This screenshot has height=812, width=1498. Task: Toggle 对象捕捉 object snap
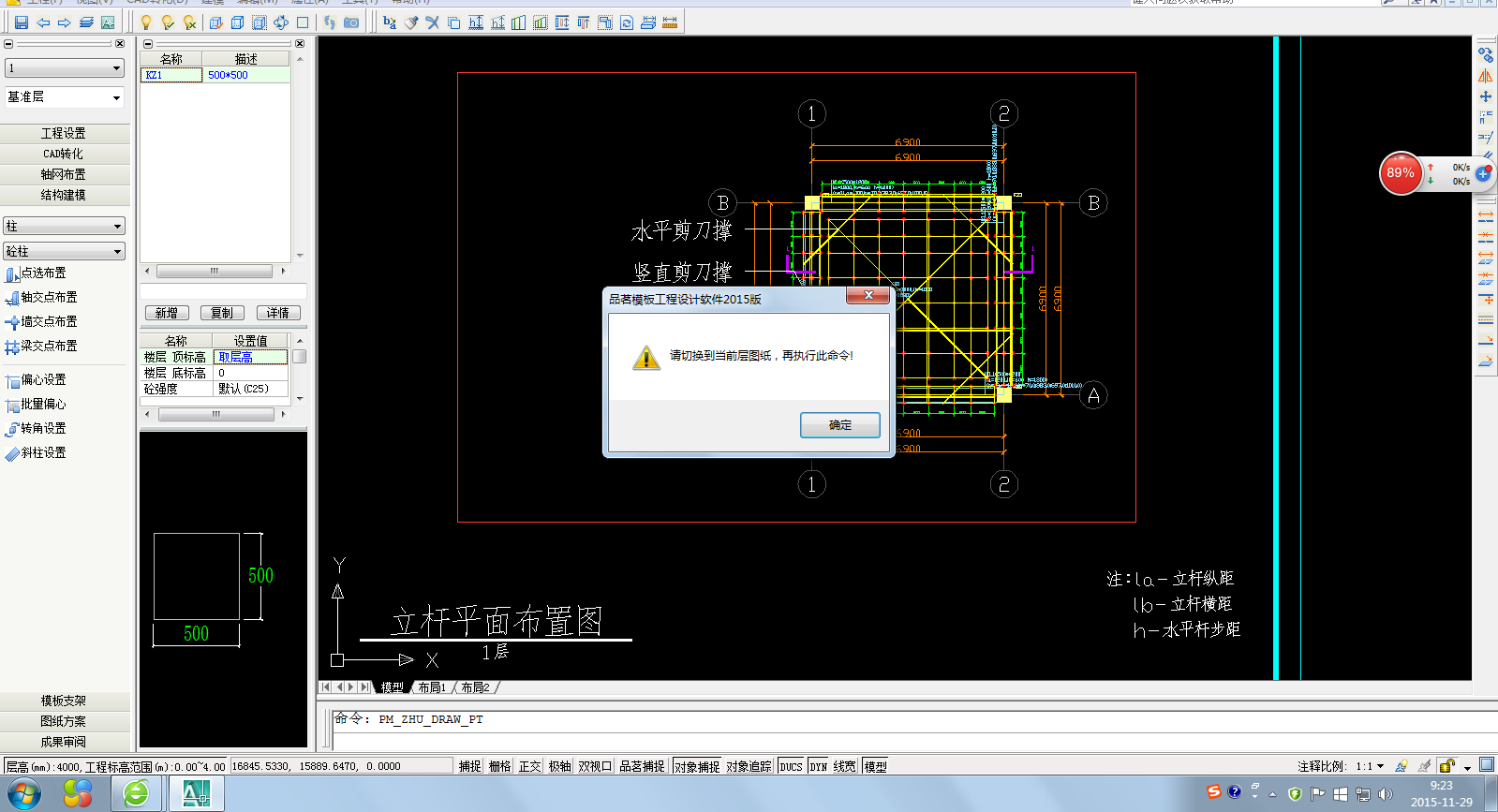(697, 766)
